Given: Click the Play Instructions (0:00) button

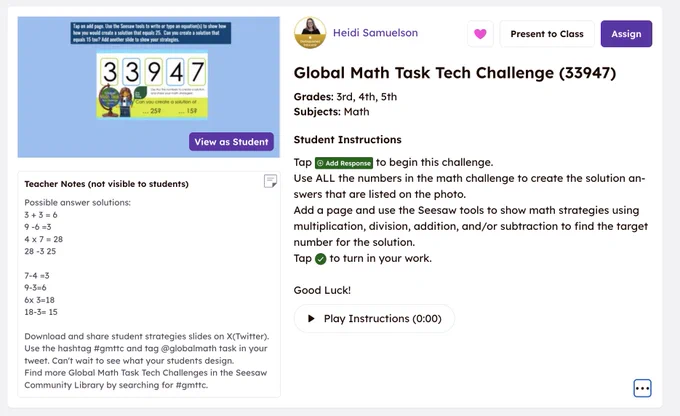Looking at the screenshot, I should pyautogui.click(x=374, y=318).
